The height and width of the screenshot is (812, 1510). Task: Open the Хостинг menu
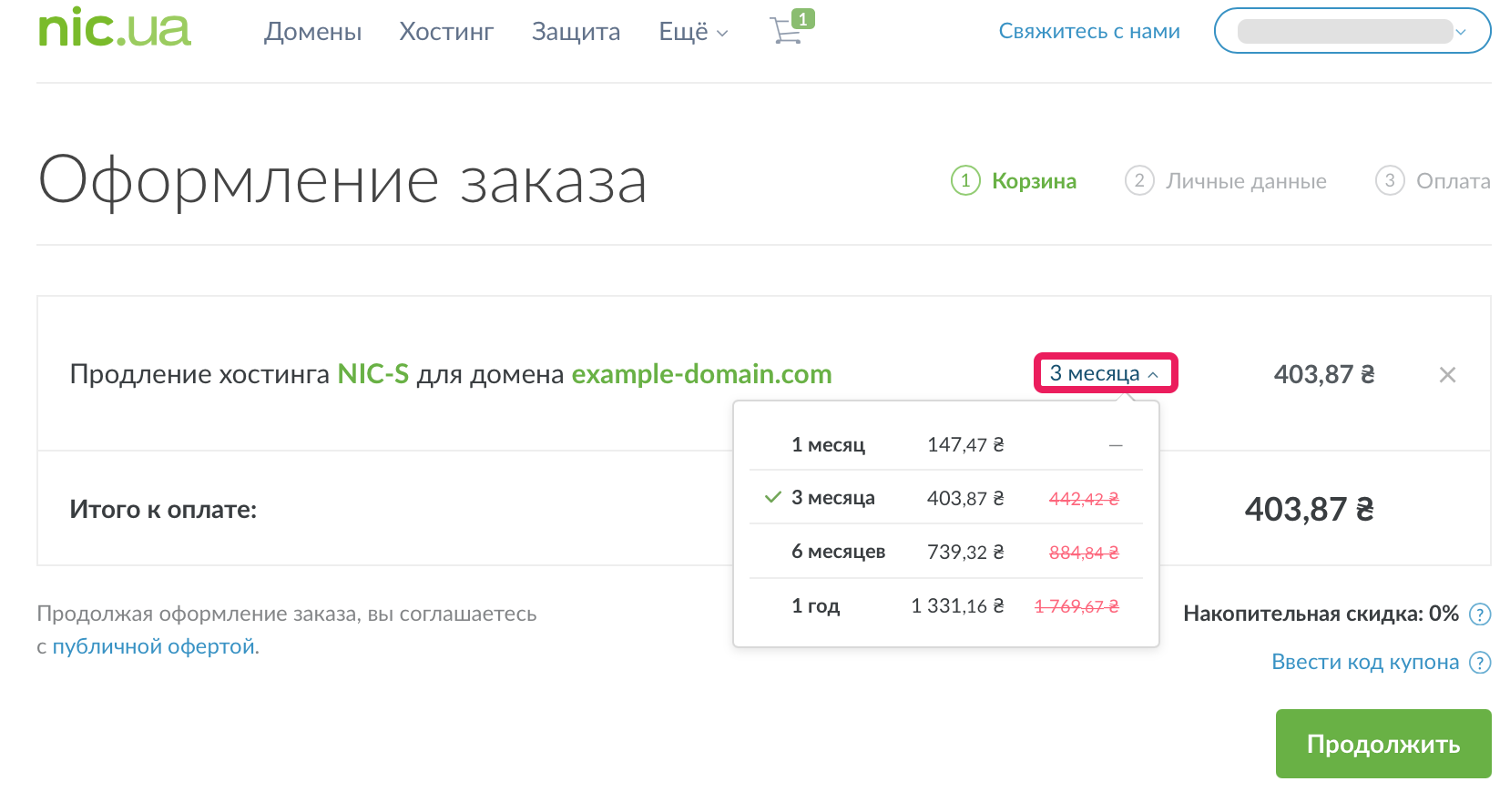click(x=446, y=32)
